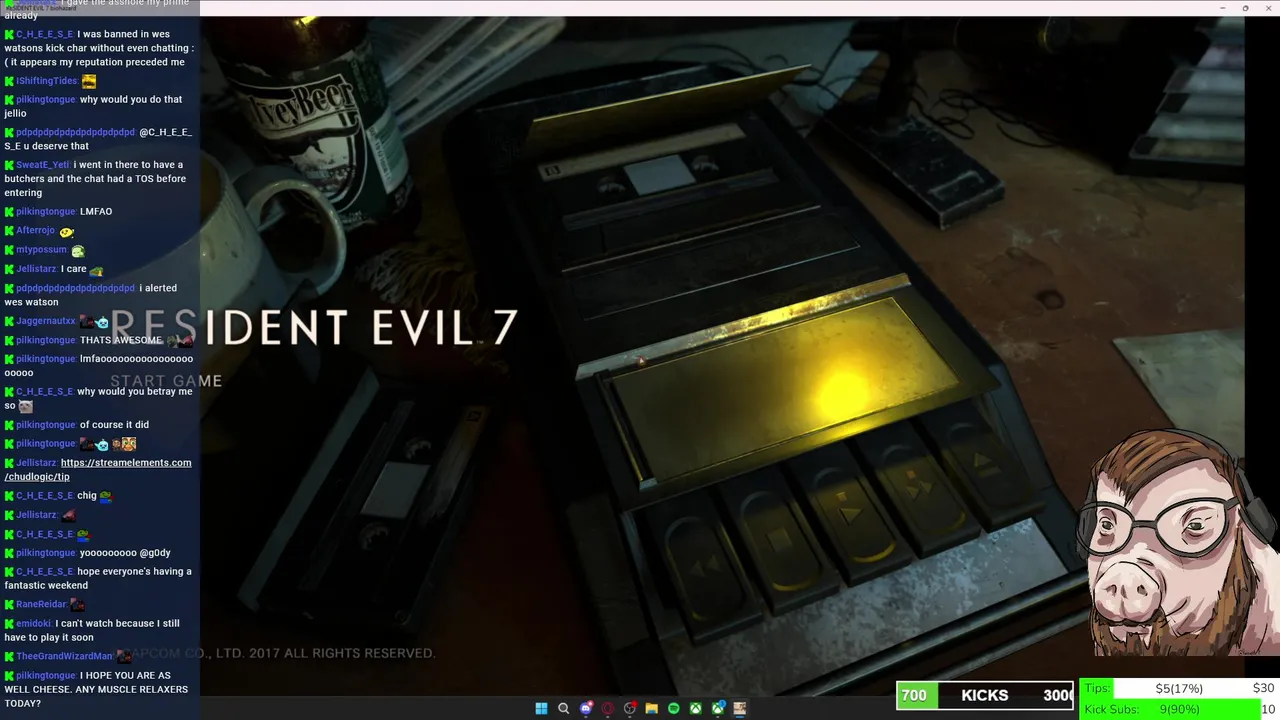
Task: Open taskbar Search
Action: click(x=563, y=708)
